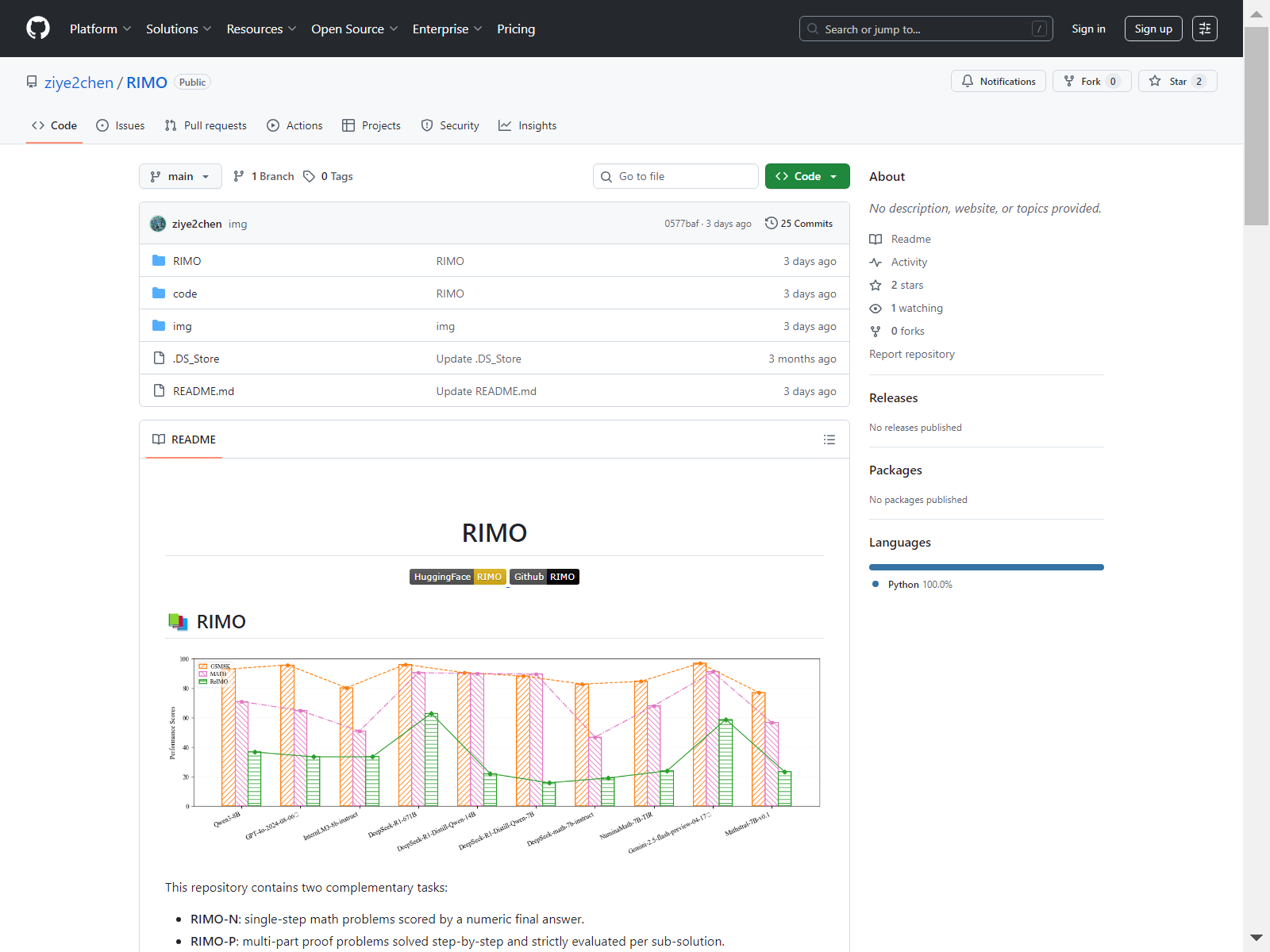
Task: Click the search magnifier in header
Action: [x=813, y=29]
